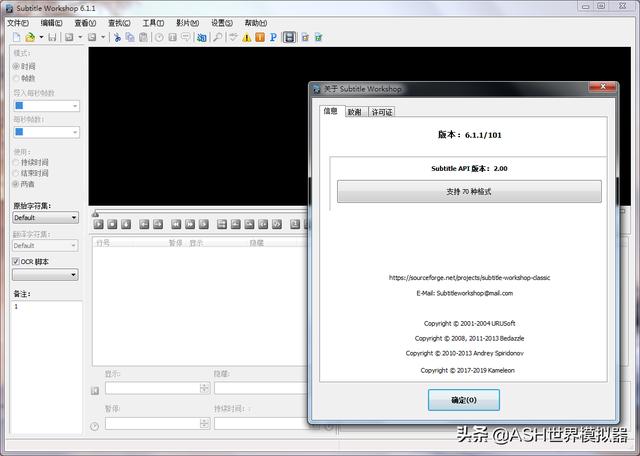Close the 关于 Subtitle Workshop dialog

pos(602,87)
